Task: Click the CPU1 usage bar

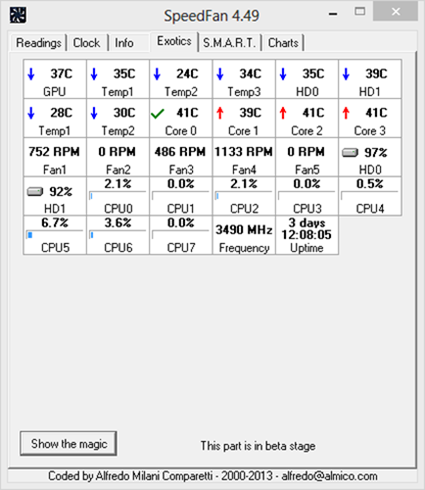Action: point(181,196)
